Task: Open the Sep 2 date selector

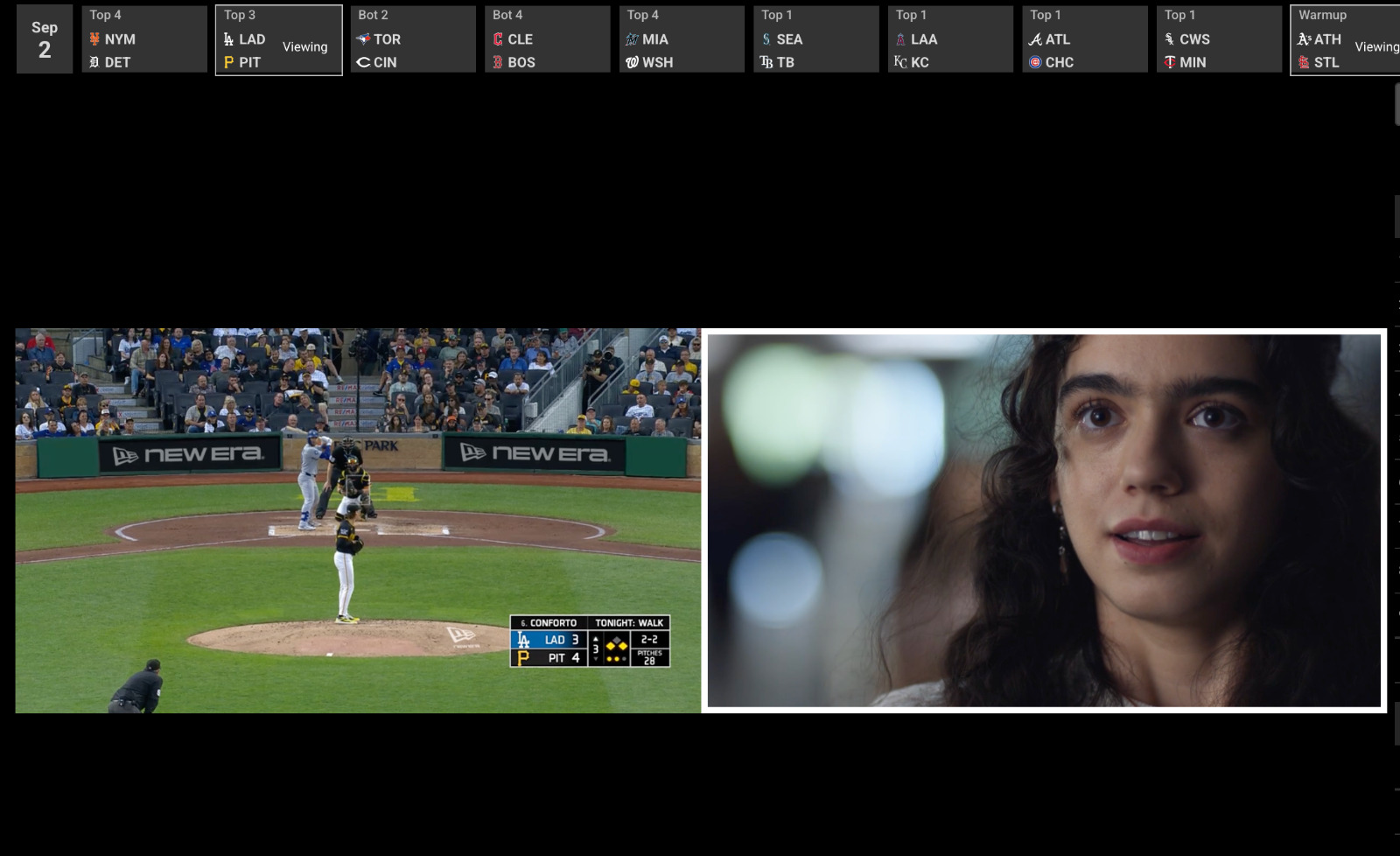Action: click(45, 39)
